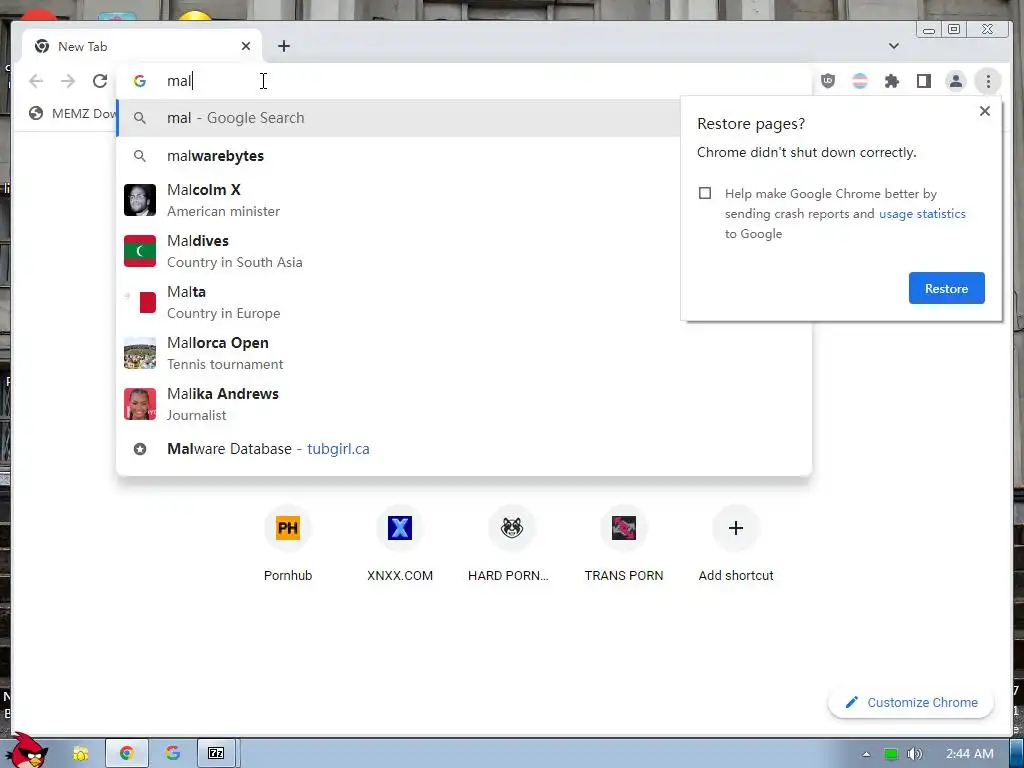Open the Google G taskbar icon

tap(172, 754)
